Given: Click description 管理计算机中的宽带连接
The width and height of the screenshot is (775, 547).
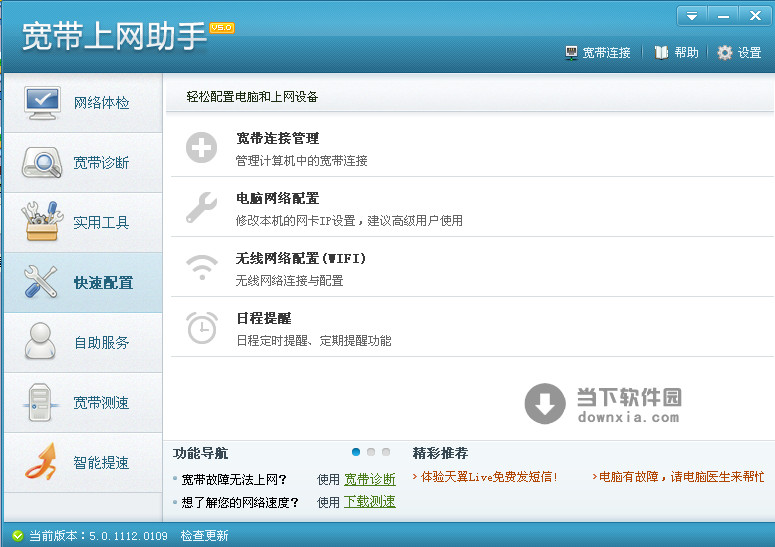Looking at the screenshot, I should [x=301, y=161].
